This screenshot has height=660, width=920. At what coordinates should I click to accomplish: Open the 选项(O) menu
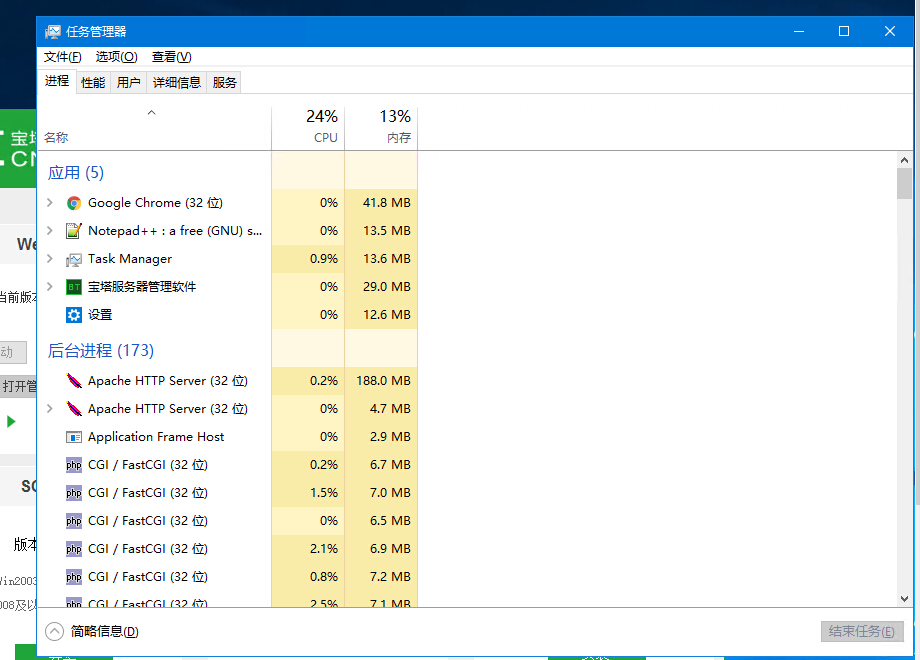(116, 57)
